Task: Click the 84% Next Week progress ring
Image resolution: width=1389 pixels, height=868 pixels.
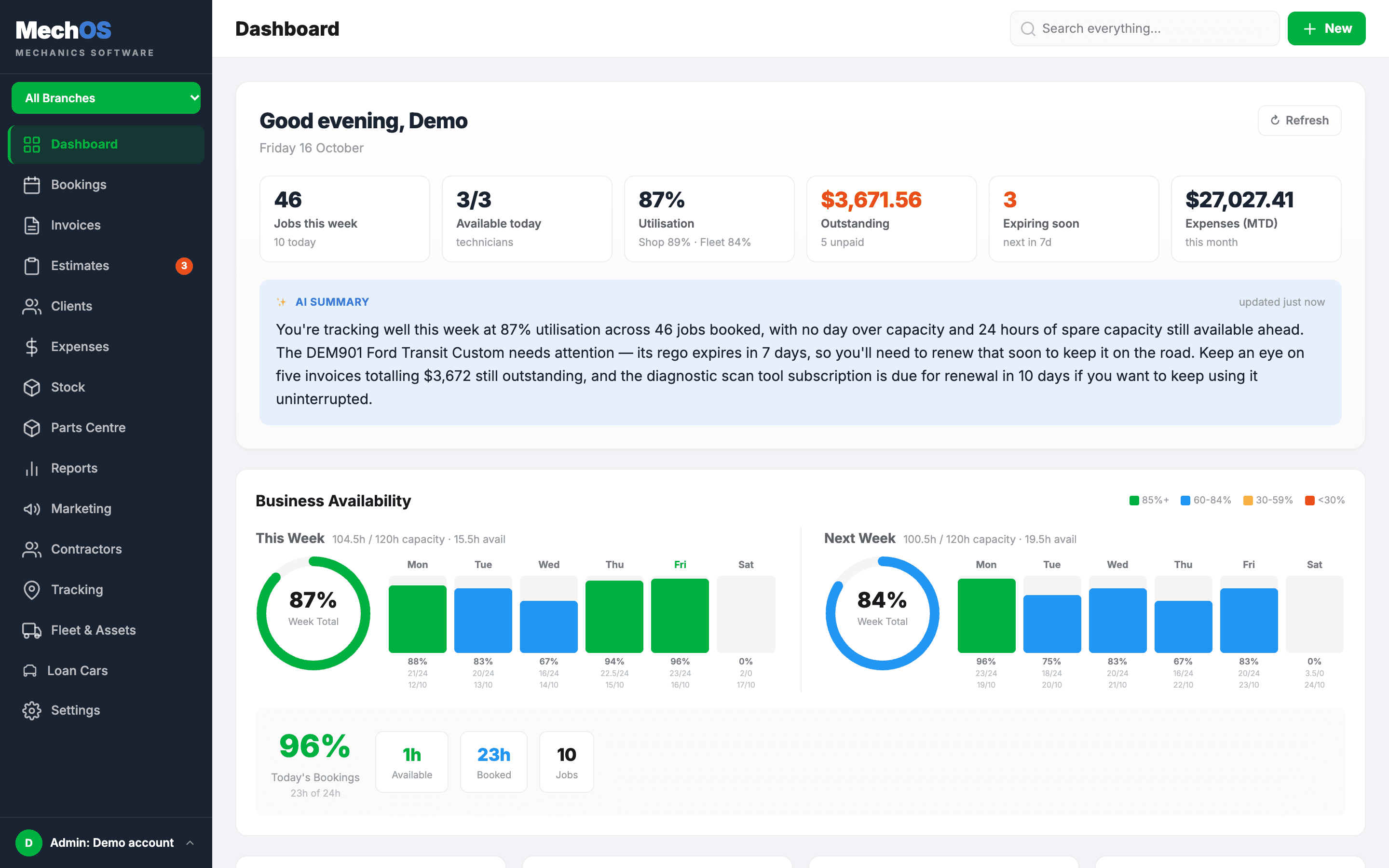Action: 882,613
